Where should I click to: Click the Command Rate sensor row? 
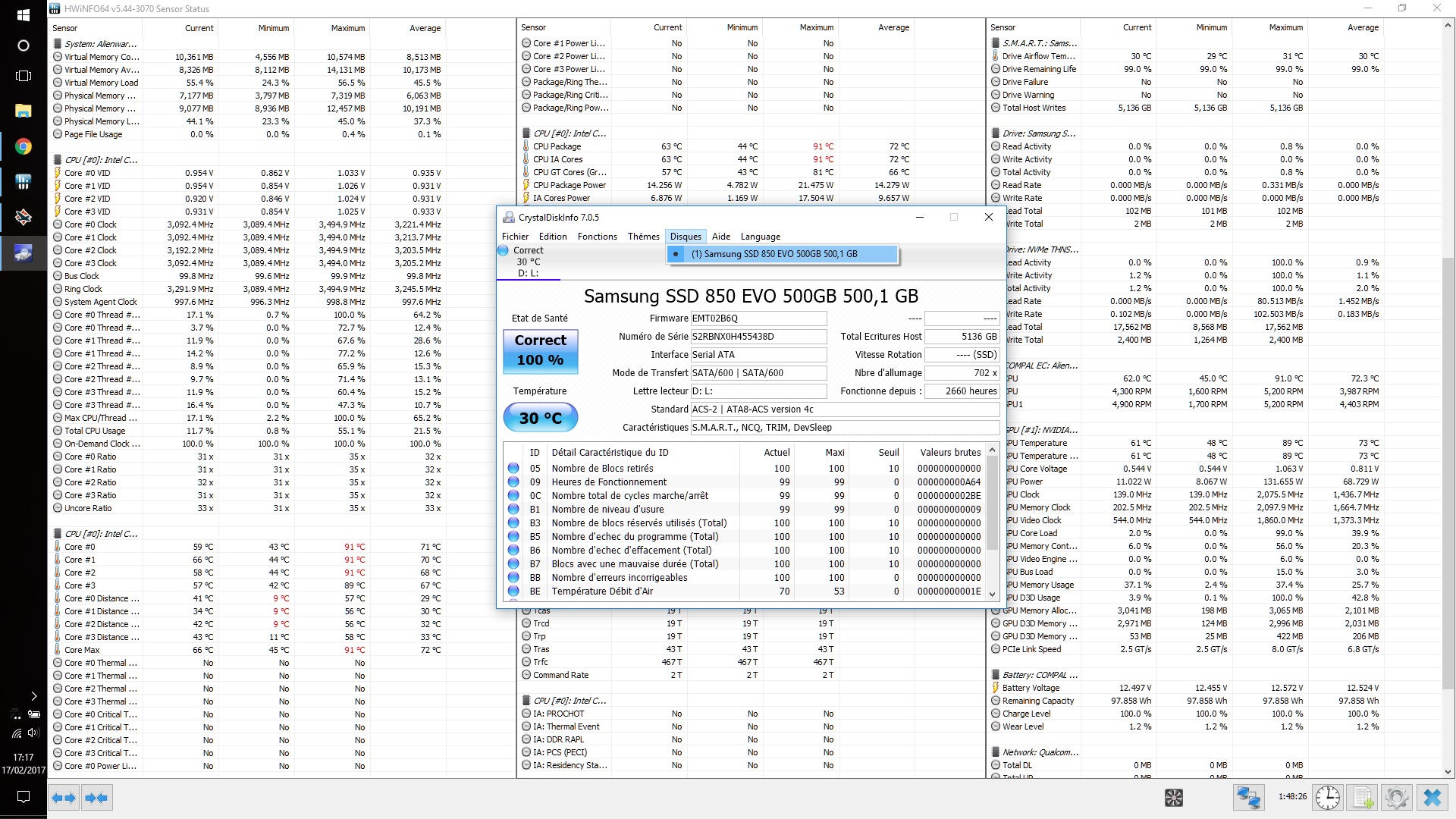[x=717, y=675]
